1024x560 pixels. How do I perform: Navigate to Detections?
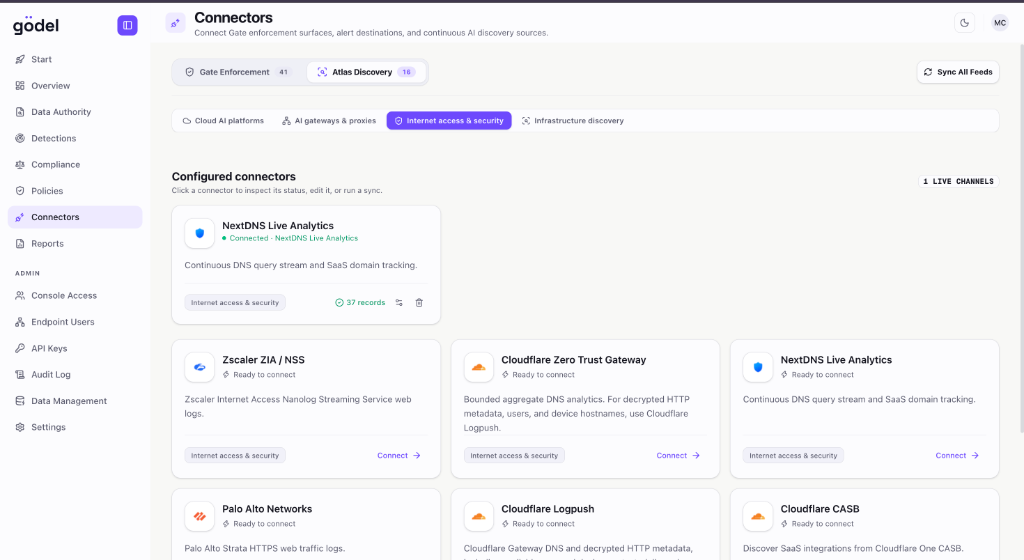pyautogui.click(x=75, y=138)
